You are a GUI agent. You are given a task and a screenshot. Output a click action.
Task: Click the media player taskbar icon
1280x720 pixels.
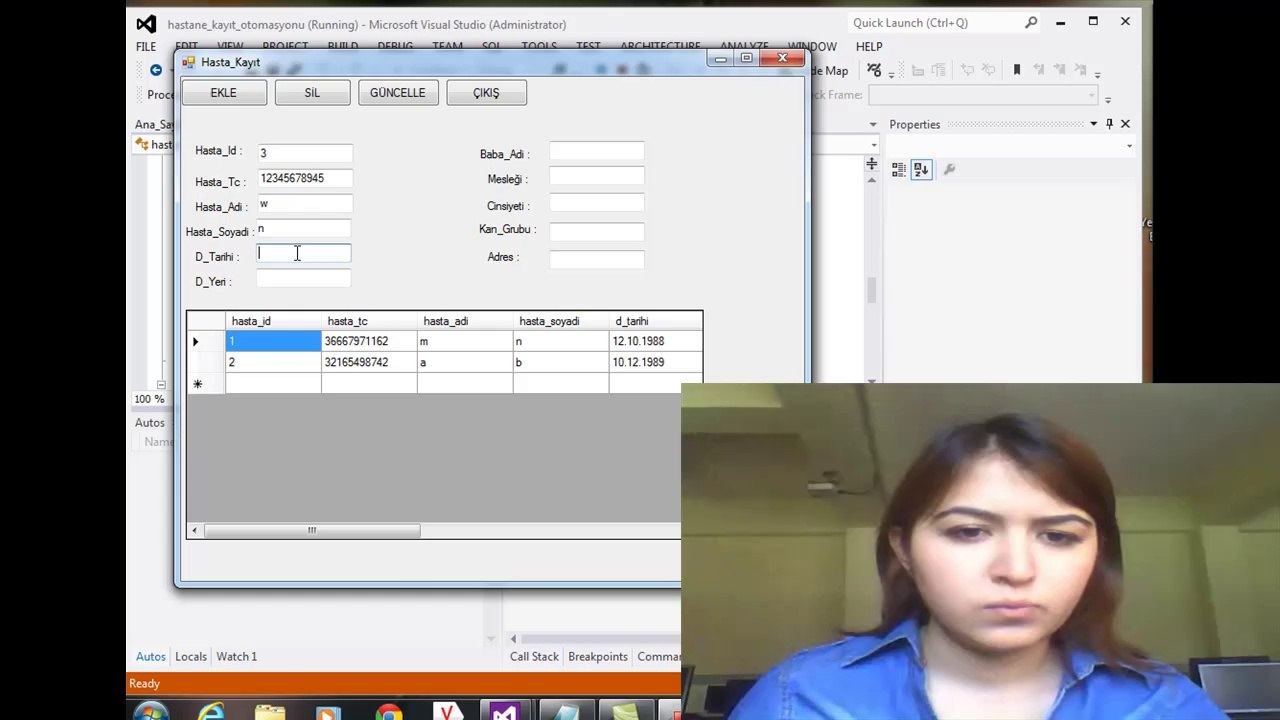coord(329,712)
